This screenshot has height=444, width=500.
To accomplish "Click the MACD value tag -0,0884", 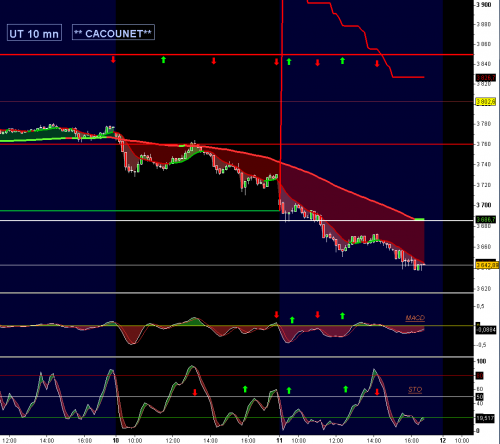I will [486, 330].
